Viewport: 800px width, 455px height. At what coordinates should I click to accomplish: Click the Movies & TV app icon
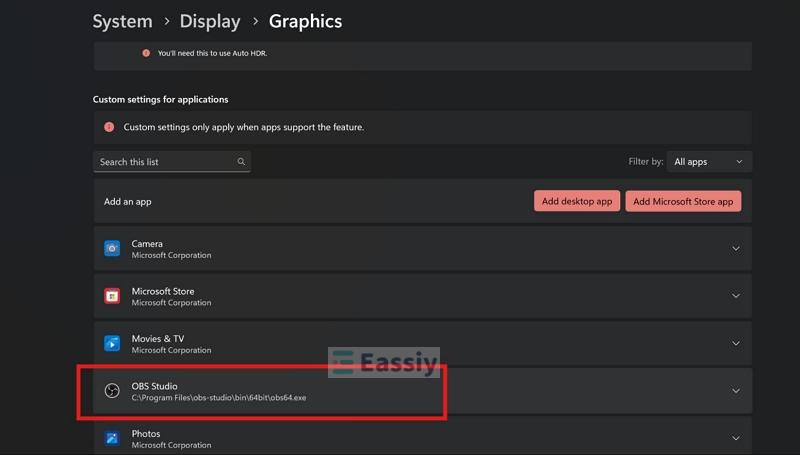[x=112, y=343]
